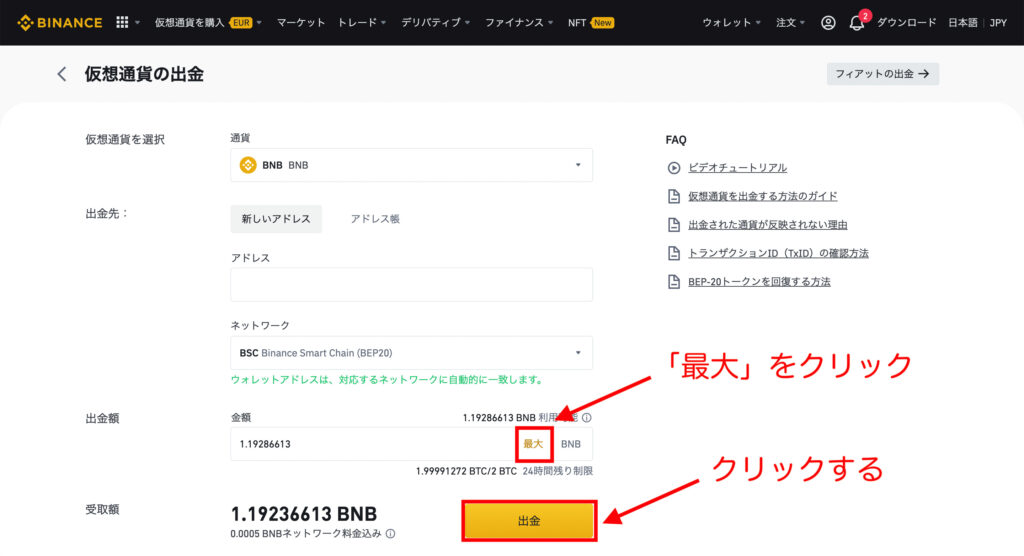Open the user account profile icon

point(828,23)
